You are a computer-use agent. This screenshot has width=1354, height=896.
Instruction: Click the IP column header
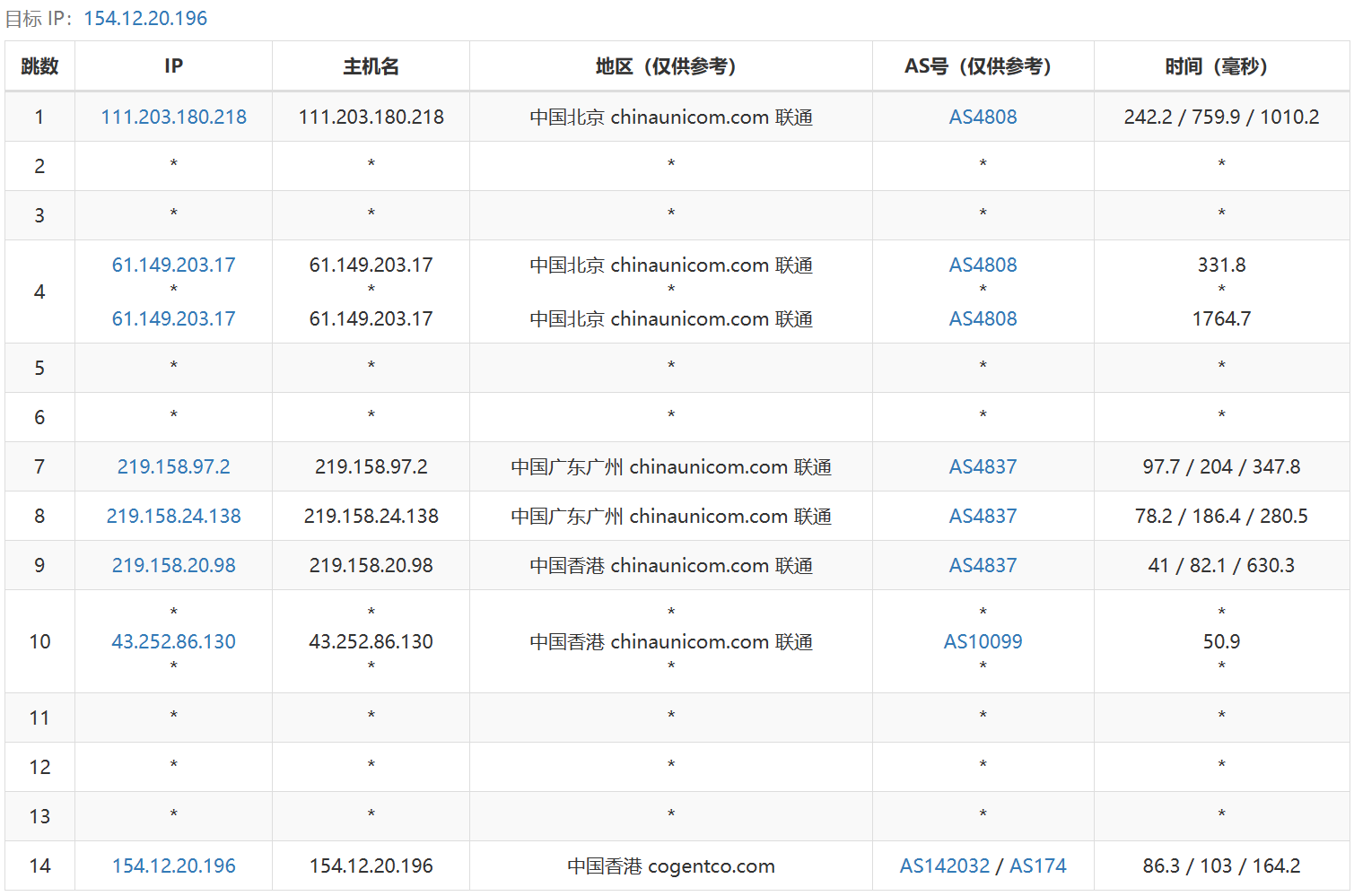(x=173, y=66)
